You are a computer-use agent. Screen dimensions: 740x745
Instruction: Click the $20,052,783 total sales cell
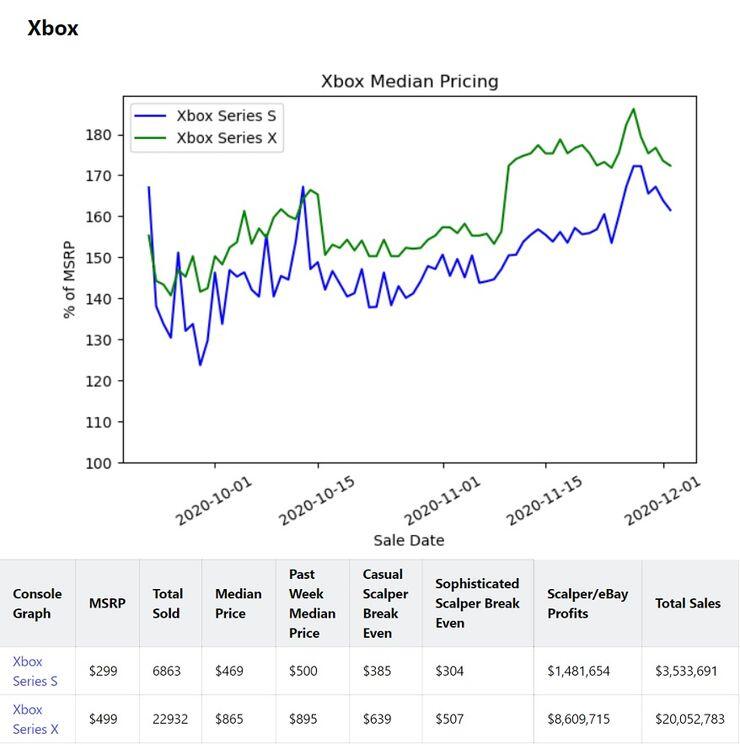690,719
